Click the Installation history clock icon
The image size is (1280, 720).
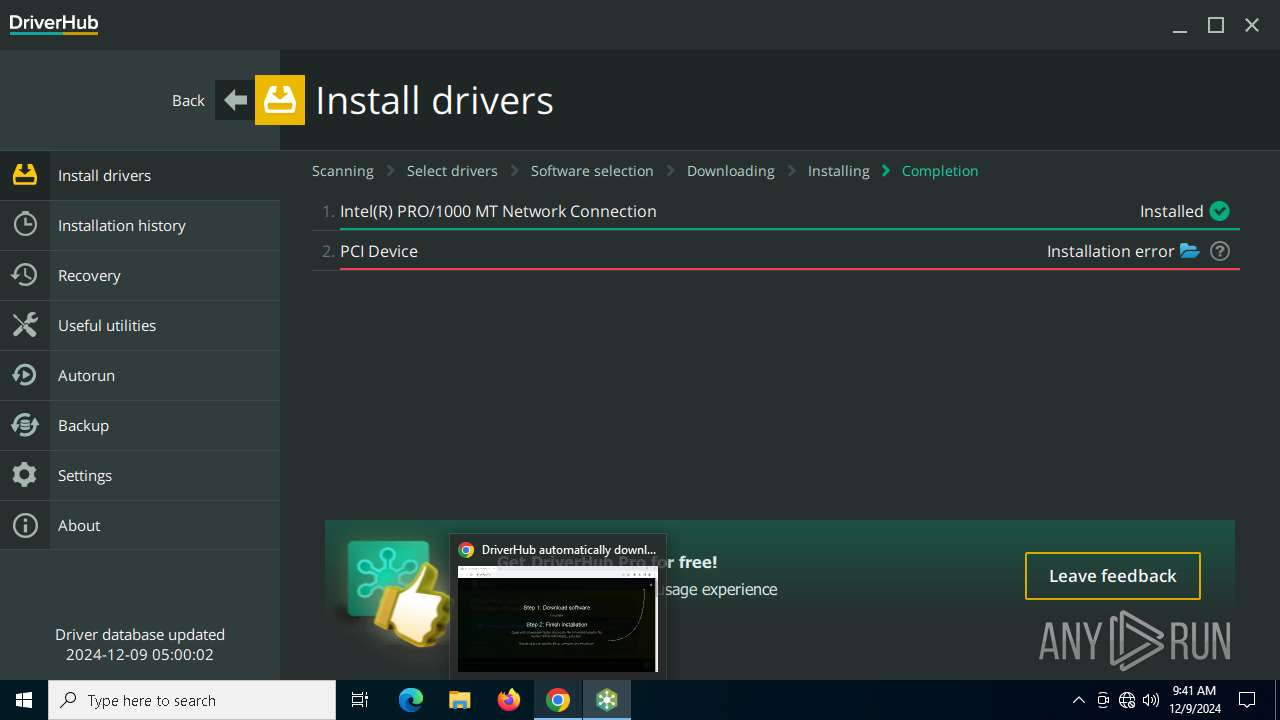coord(25,225)
